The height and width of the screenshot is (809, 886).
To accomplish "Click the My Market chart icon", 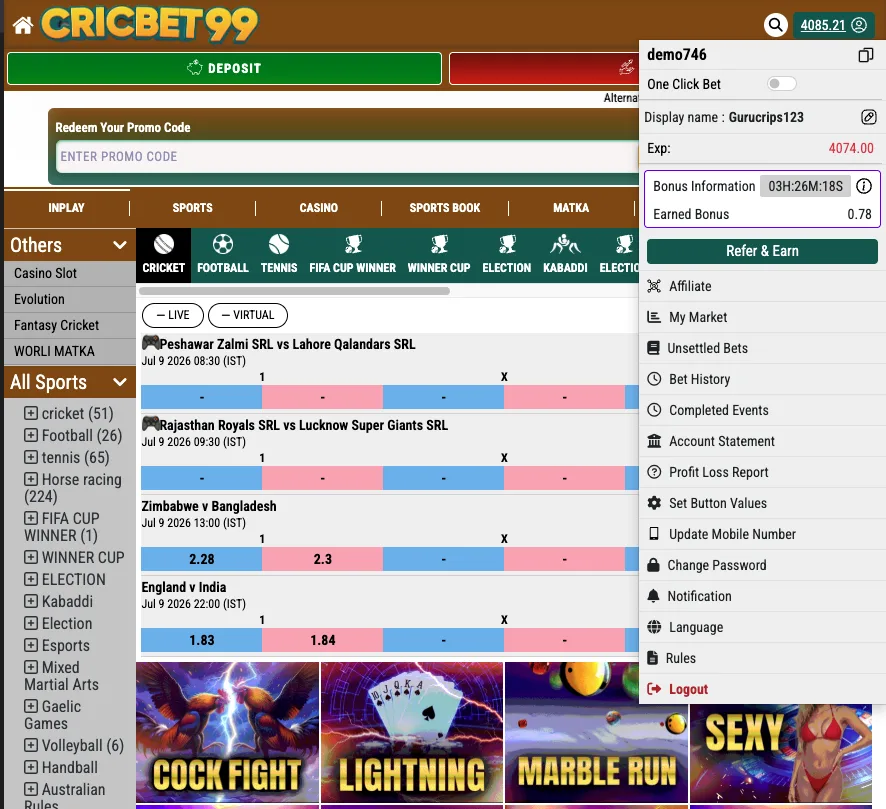I will [x=654, y=317].
